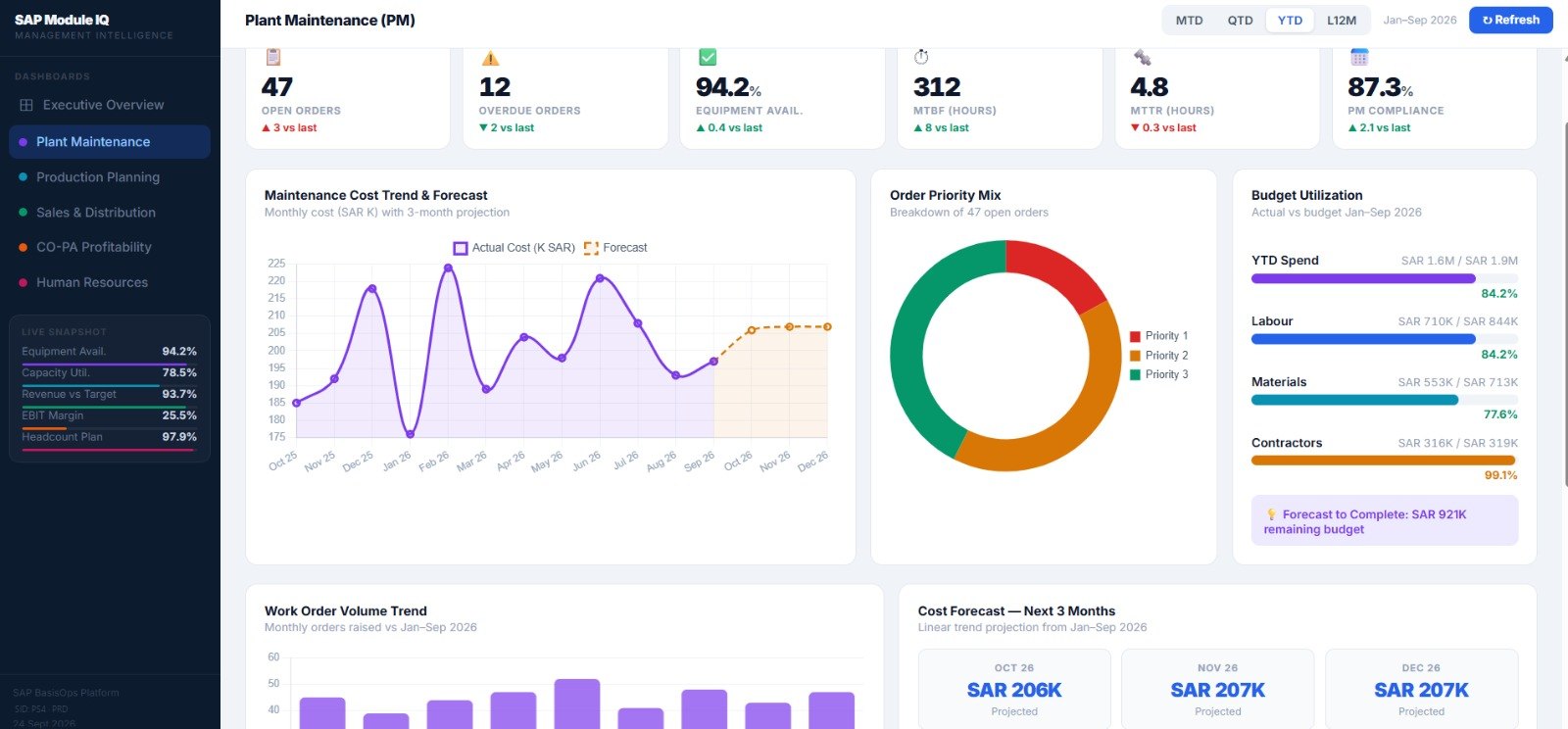The height and width of the screenshot is (729, 1568).
Task: Click the OCT 26 SAR 206K projection card
Action: tap(1014, 689)
